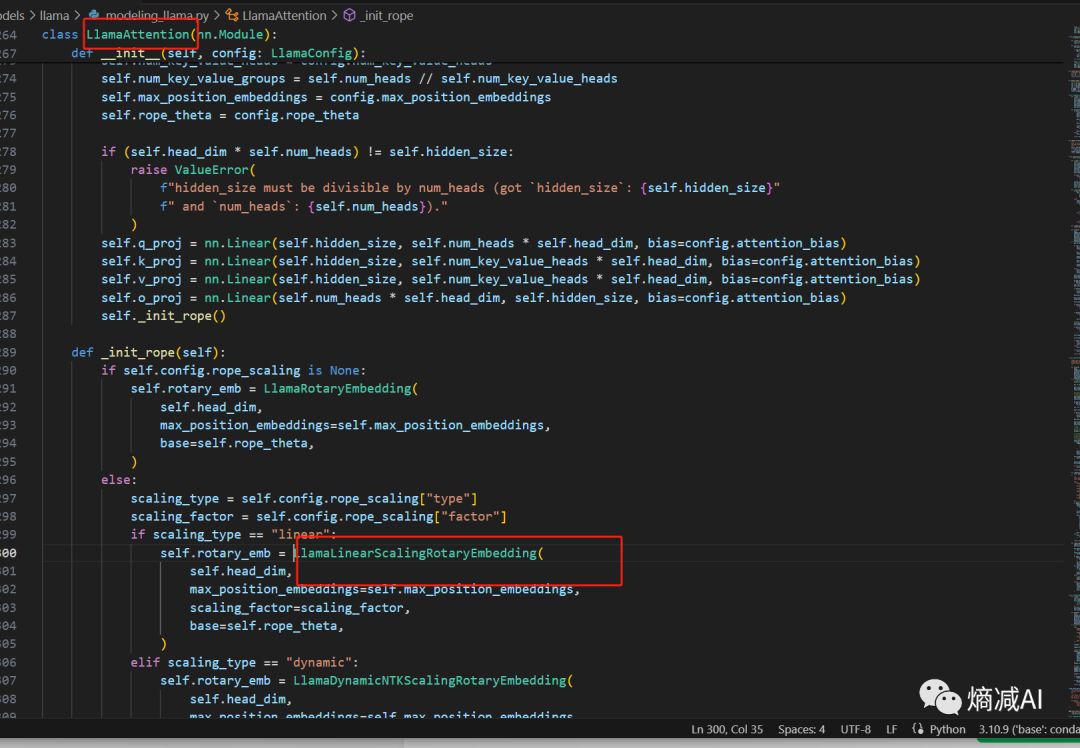Click base=self.rope_theta on line 294
Screen dimensions: 1080x748
point(237,443)
